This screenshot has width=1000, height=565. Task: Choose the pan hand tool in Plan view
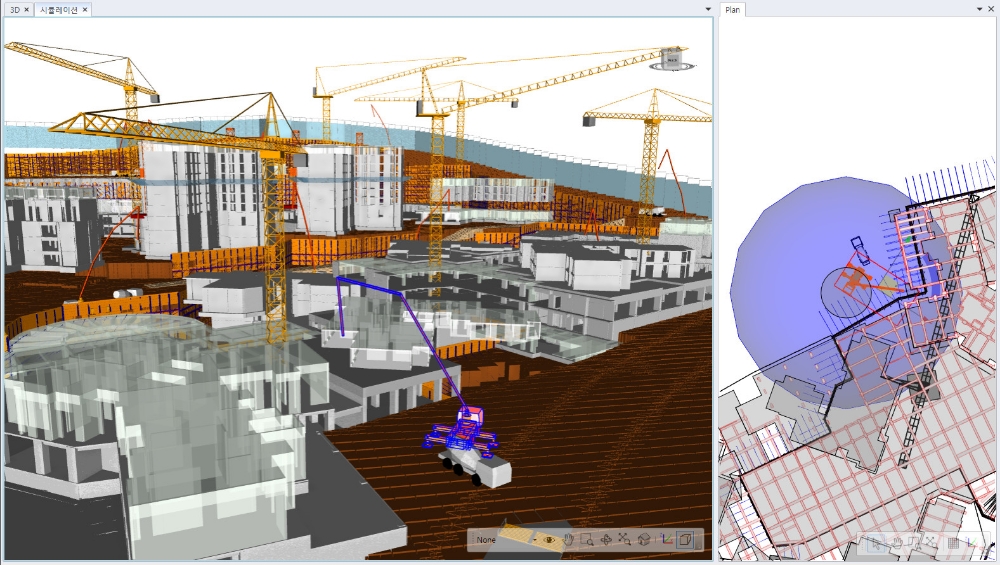click(x=895, y=543)
